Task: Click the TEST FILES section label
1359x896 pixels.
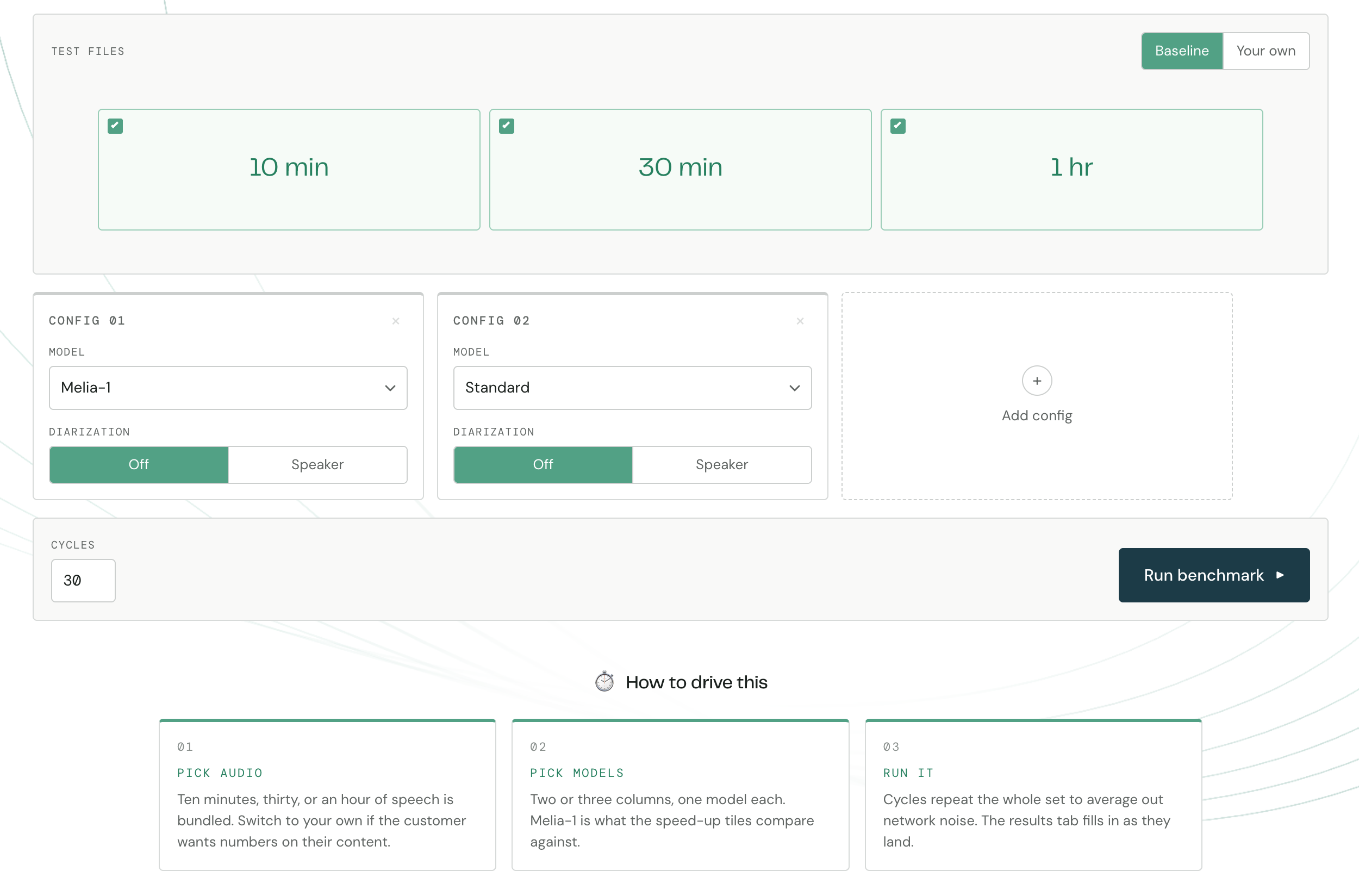Action: click(88, 52)
